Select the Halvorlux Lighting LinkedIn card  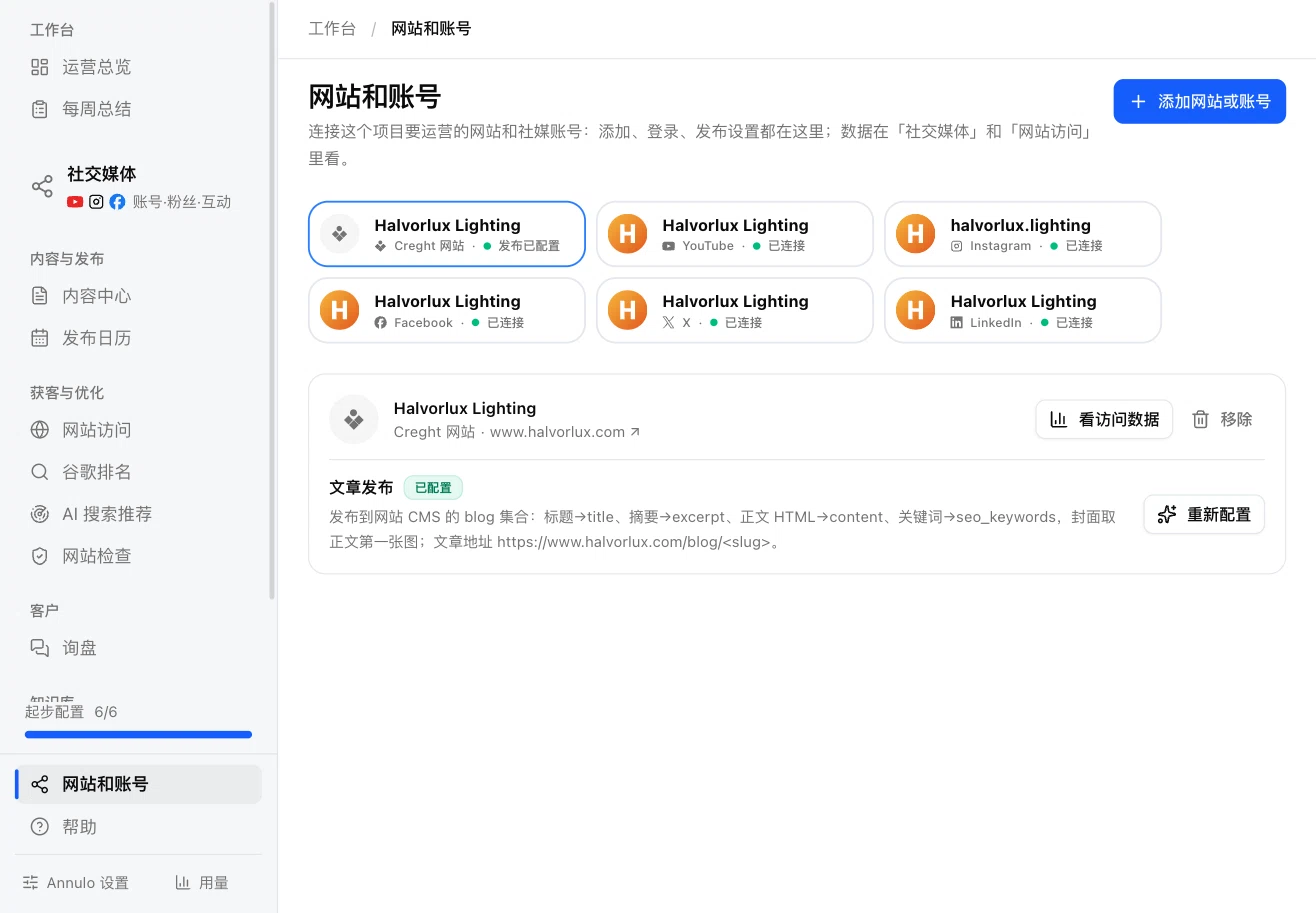pyautogui.click(x=1023, y=310)
